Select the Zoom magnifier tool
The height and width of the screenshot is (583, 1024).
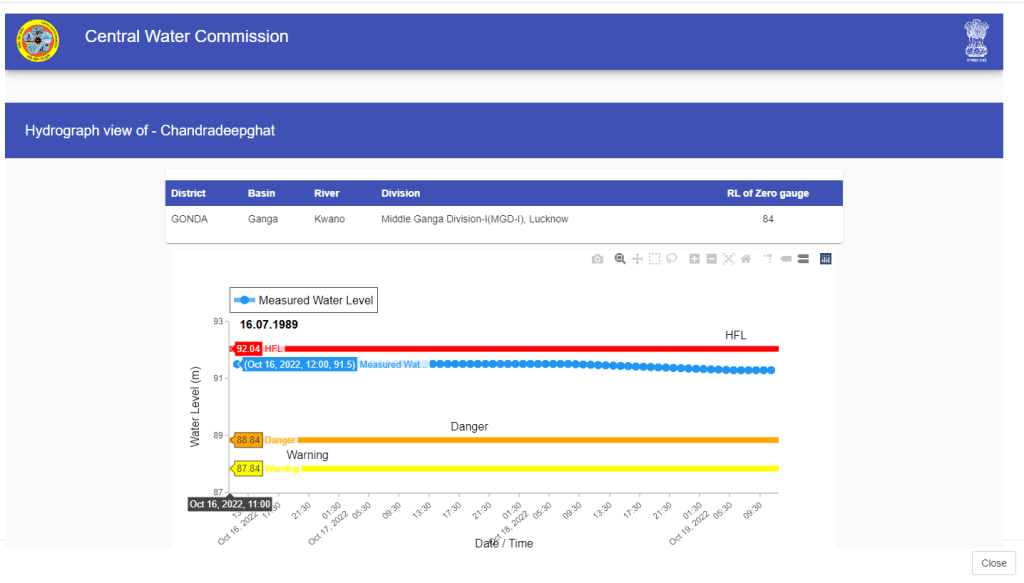(x=620, y=259)
